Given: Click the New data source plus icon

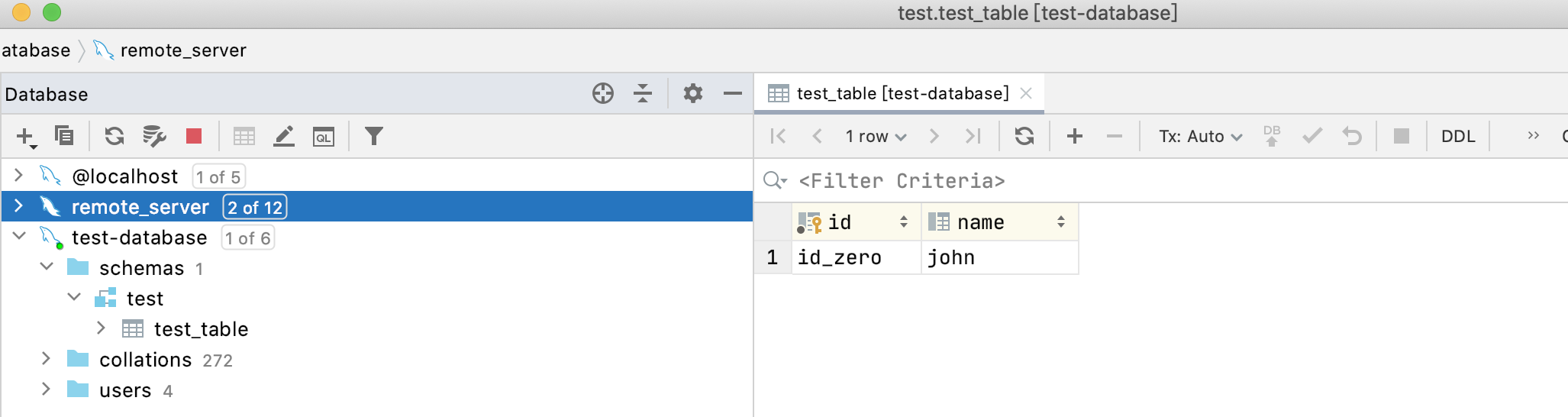Looking at the screenshot, I should point(24,137).
